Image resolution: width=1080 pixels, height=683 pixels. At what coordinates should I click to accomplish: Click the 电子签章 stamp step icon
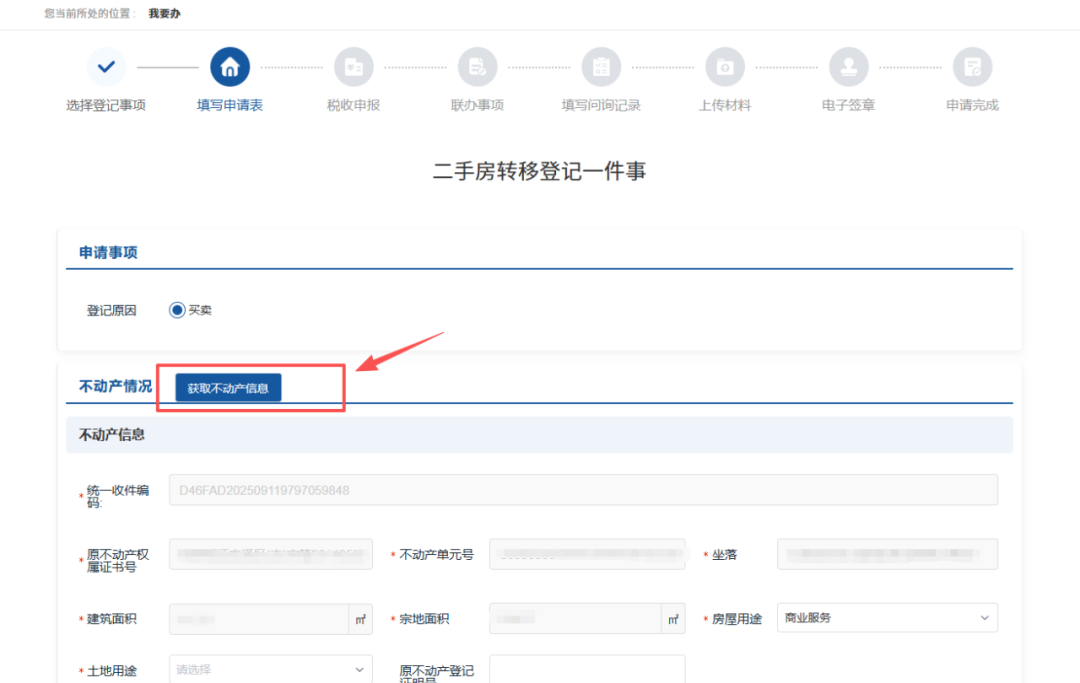point(848,67)
